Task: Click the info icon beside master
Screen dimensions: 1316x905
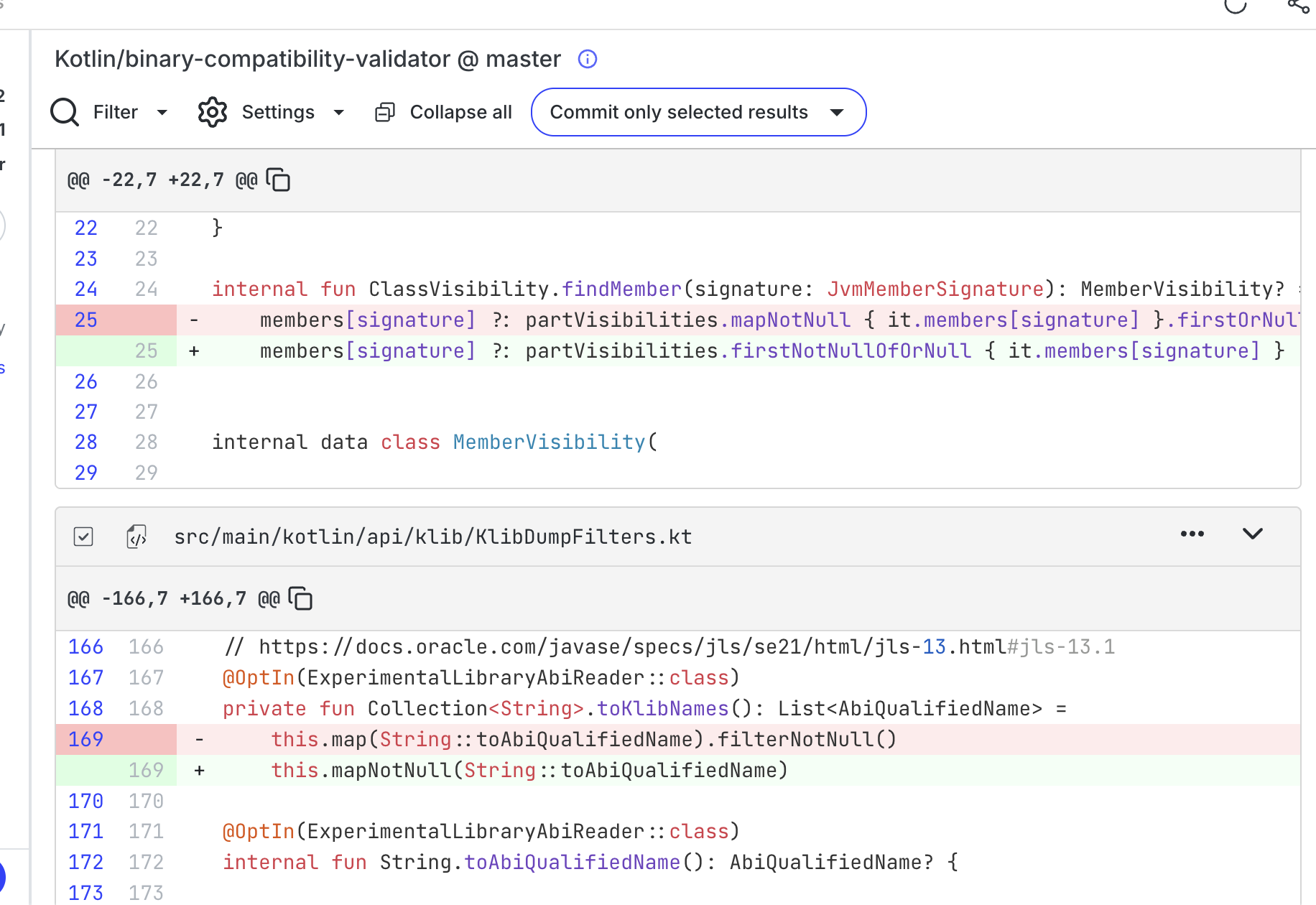Action: 588,59
